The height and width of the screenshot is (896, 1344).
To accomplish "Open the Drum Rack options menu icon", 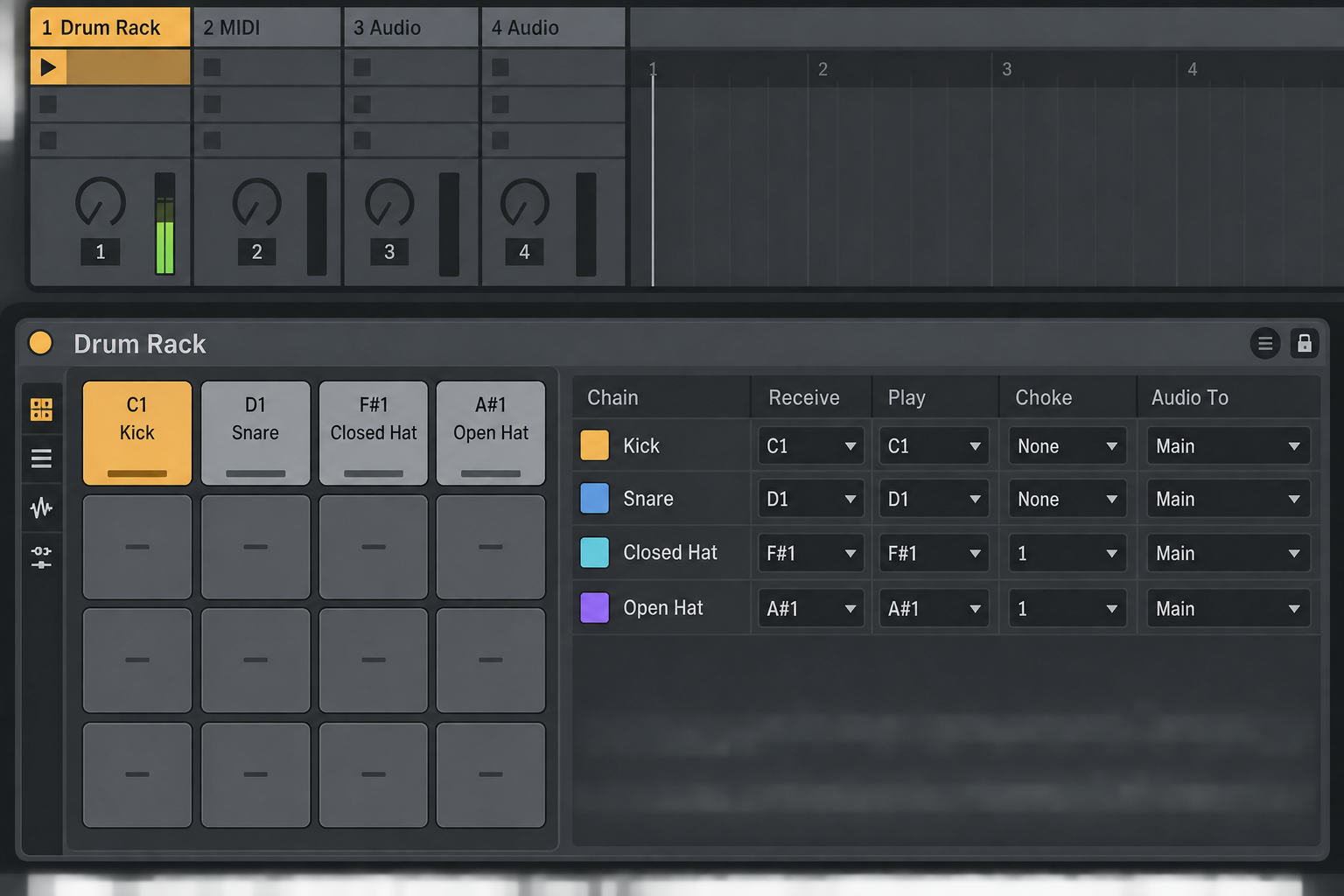I will click(1265, 344).
